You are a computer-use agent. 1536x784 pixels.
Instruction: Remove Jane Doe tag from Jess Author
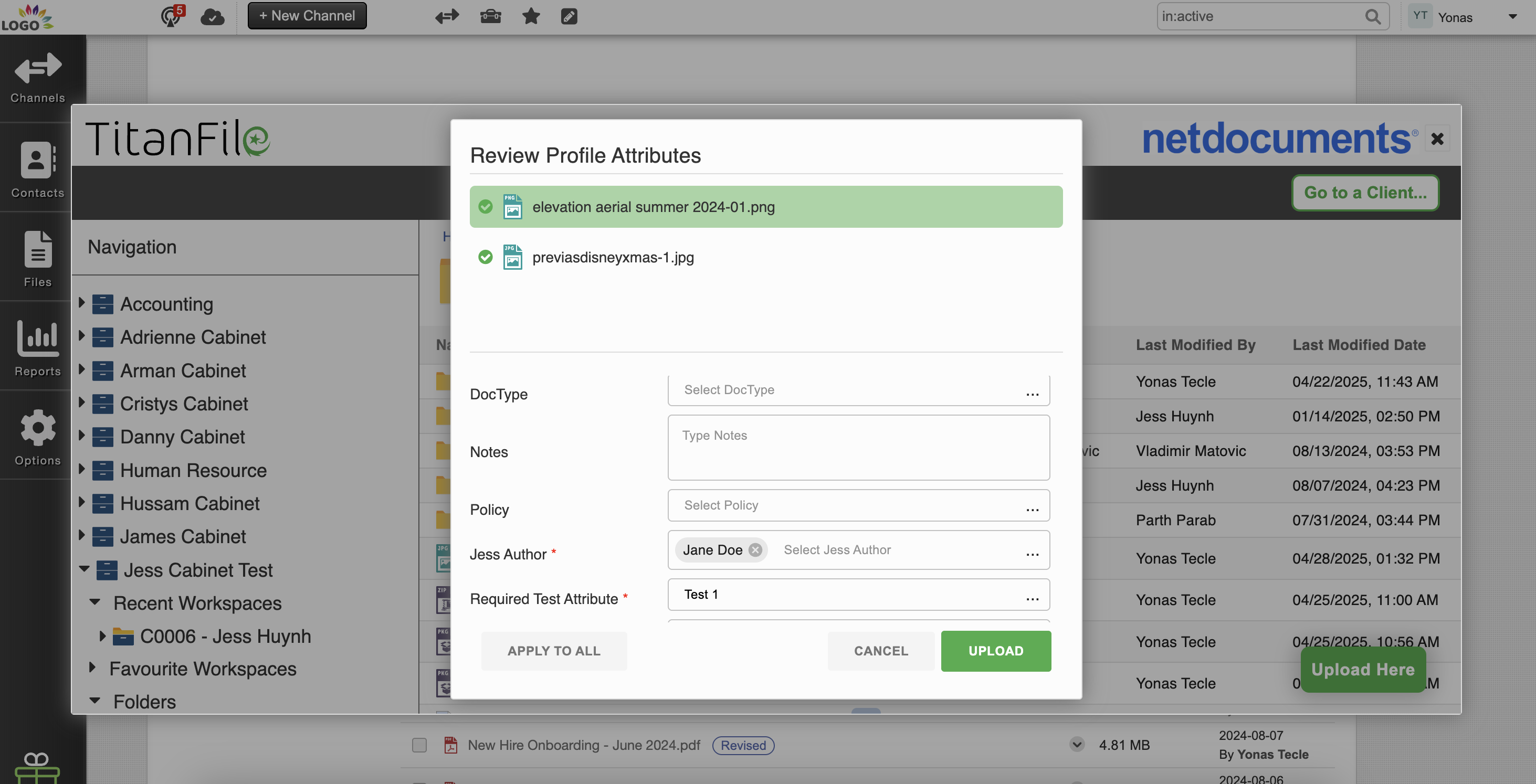pyautogui.click(x=755, y=550)
